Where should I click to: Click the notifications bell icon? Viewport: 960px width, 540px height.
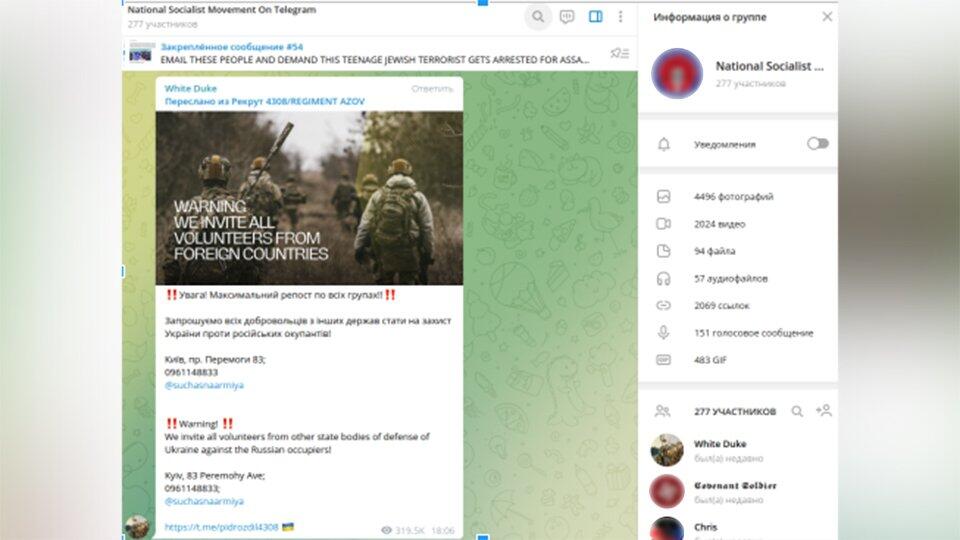pyautogui.click(x=664, y=144)
